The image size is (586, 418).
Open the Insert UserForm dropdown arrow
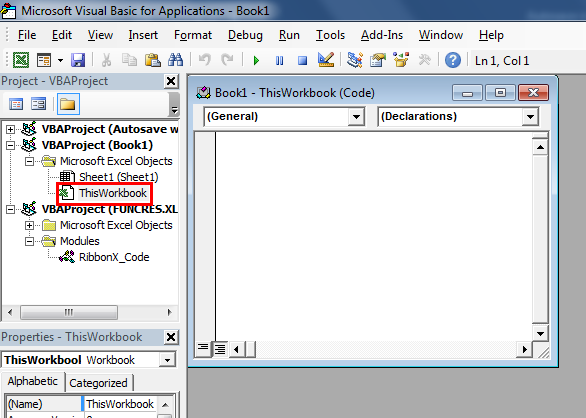click(61, 60)
